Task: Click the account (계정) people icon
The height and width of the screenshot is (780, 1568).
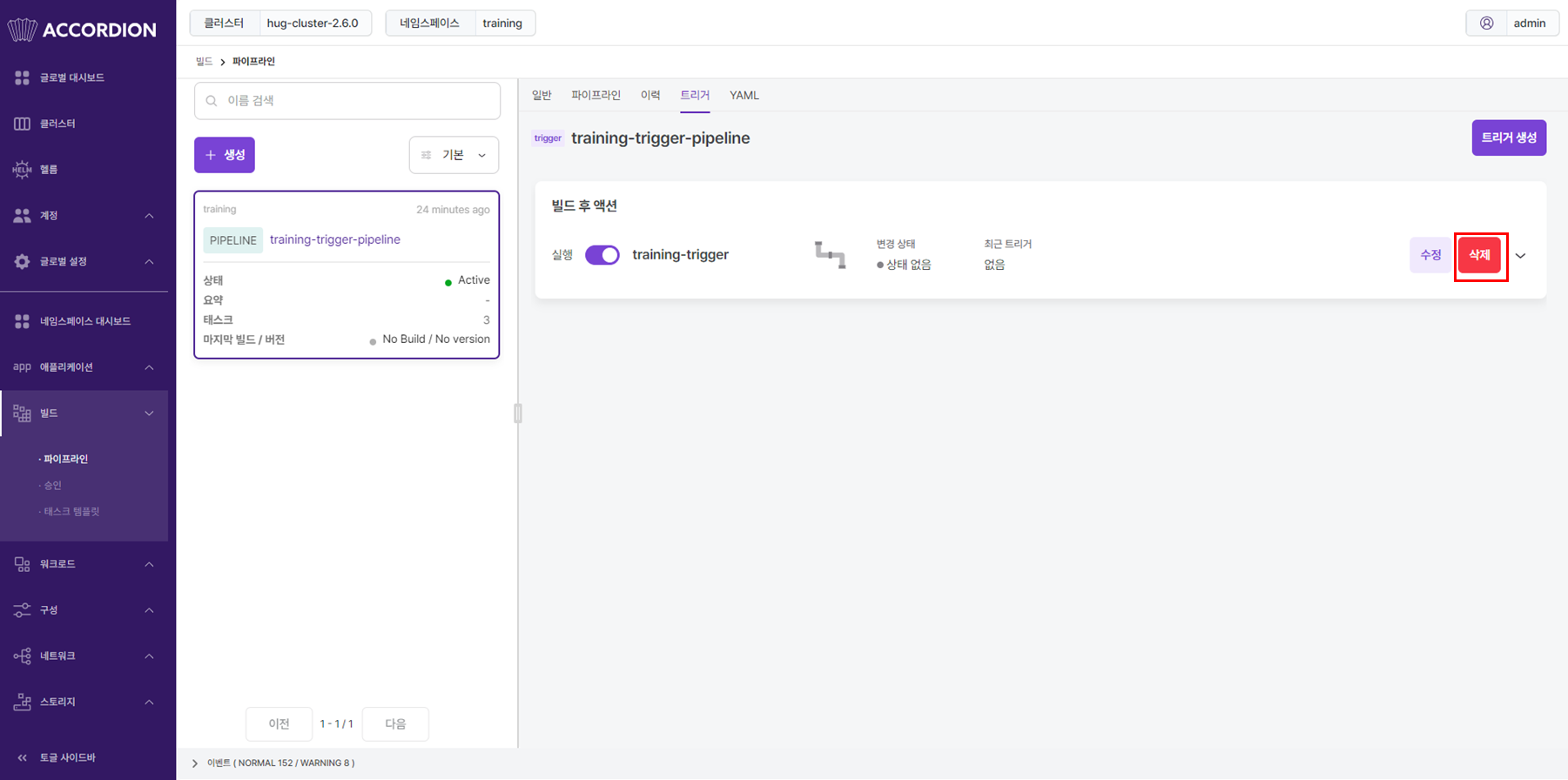Action: (22, 215)
